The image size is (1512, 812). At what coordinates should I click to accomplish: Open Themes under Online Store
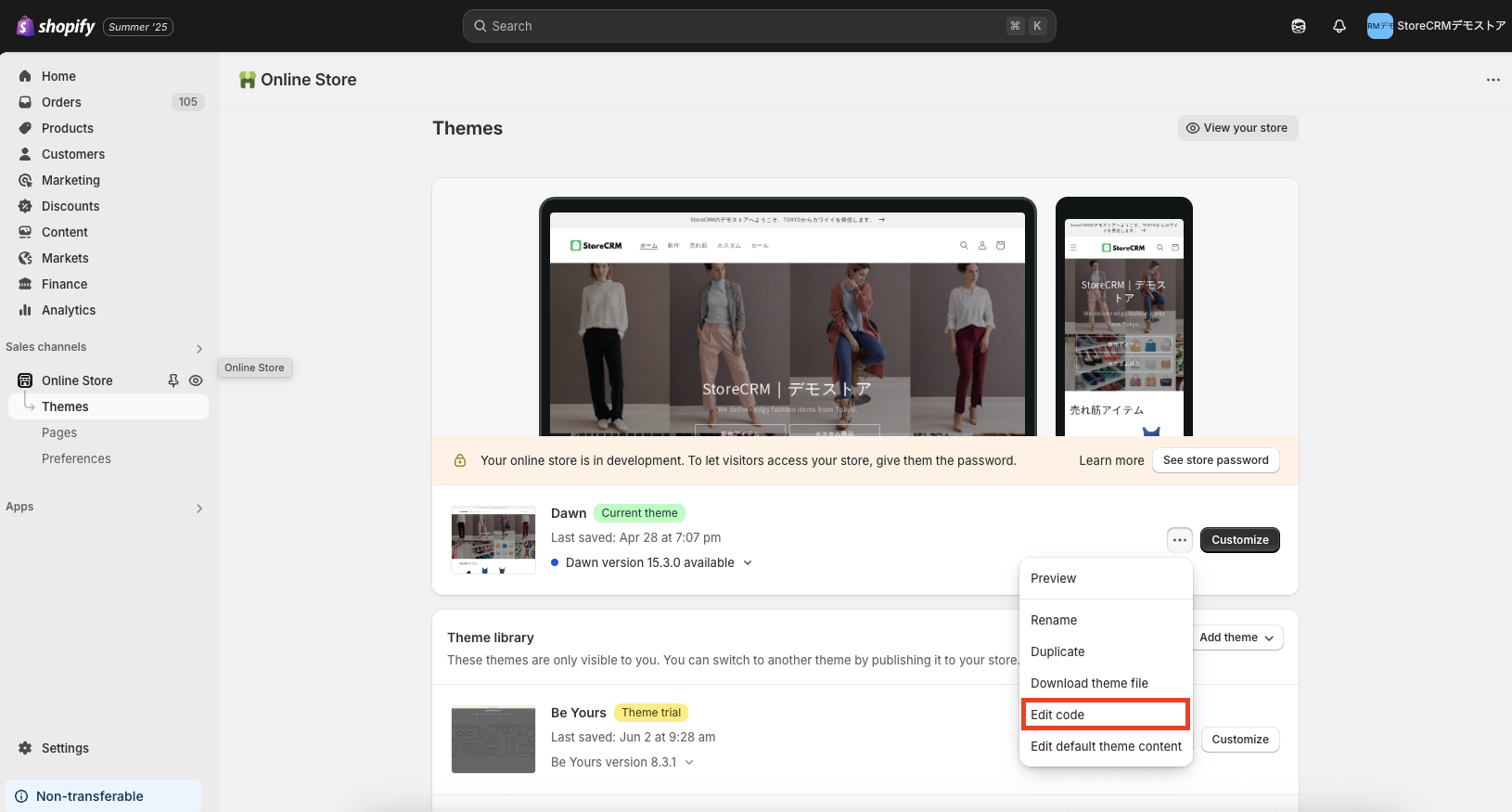coord(108,406)
